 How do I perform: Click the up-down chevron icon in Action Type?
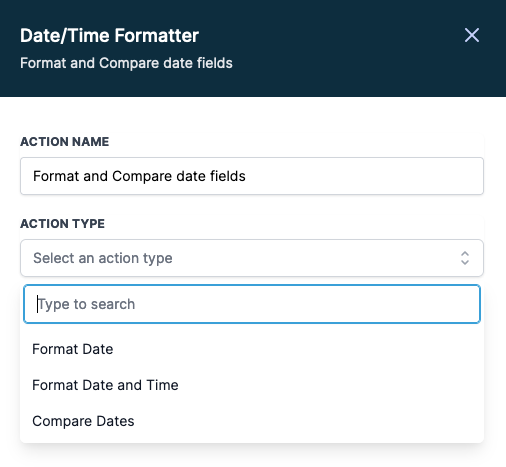(x=465, y=258)
